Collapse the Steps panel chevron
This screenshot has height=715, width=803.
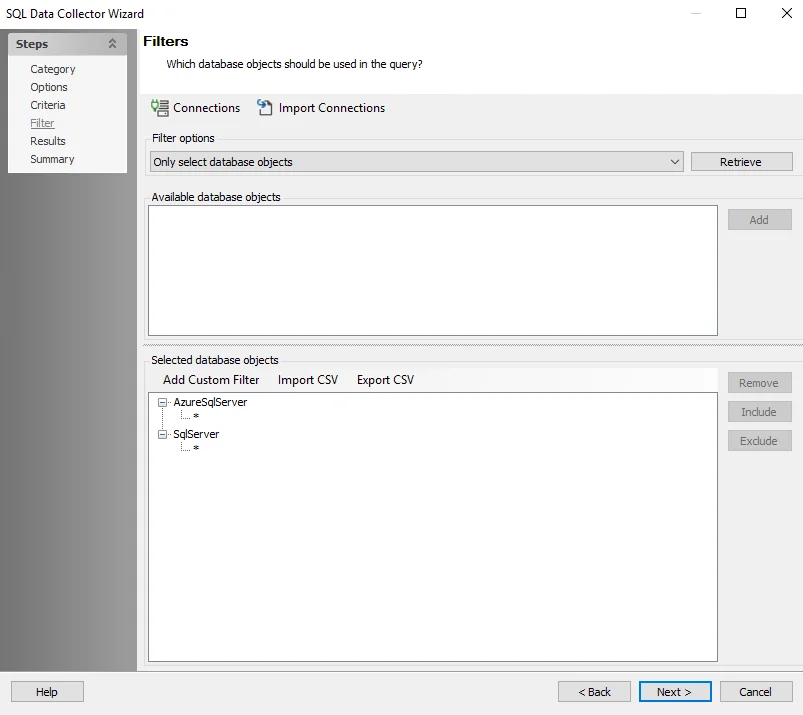[x=112, y=44]
